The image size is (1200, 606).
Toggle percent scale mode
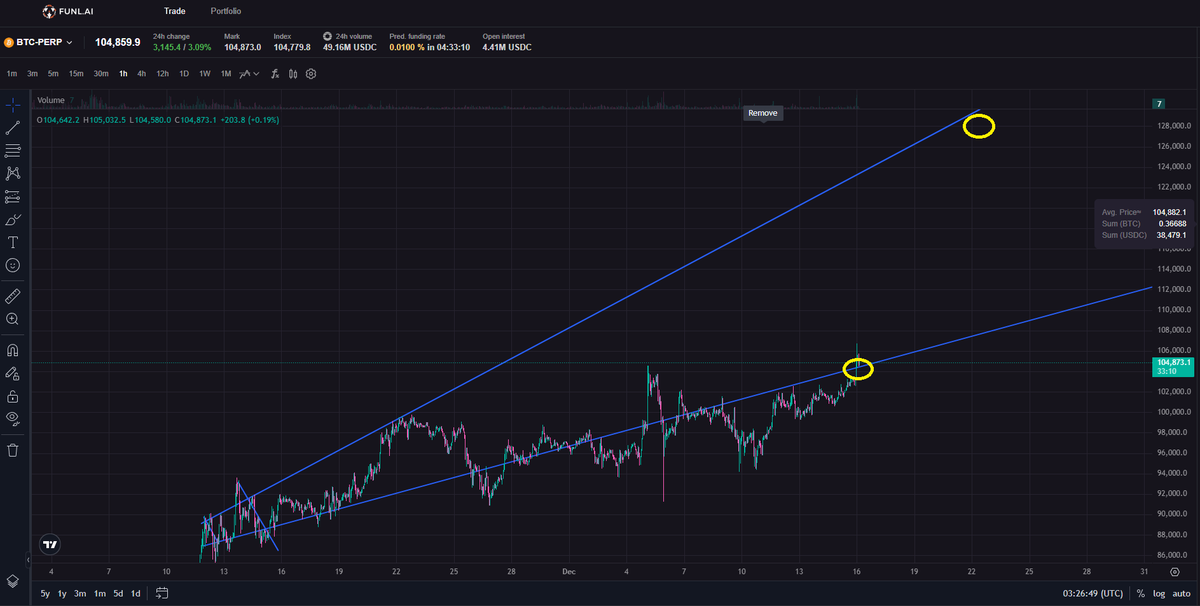click(x=1140, y=593)
